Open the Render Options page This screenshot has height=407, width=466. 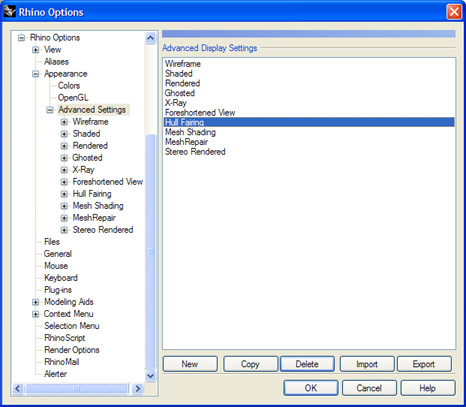[x=72, y=350]
